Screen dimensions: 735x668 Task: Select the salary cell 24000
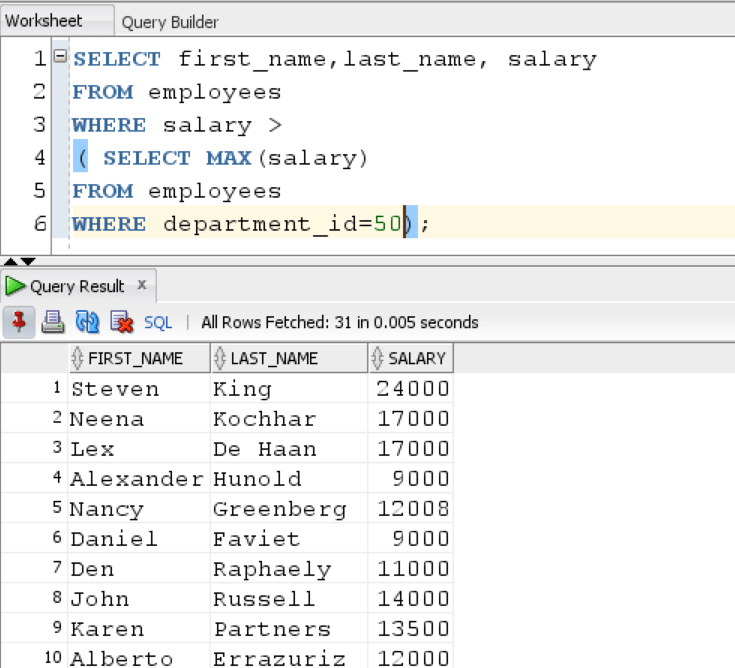[x=411, y=389]
